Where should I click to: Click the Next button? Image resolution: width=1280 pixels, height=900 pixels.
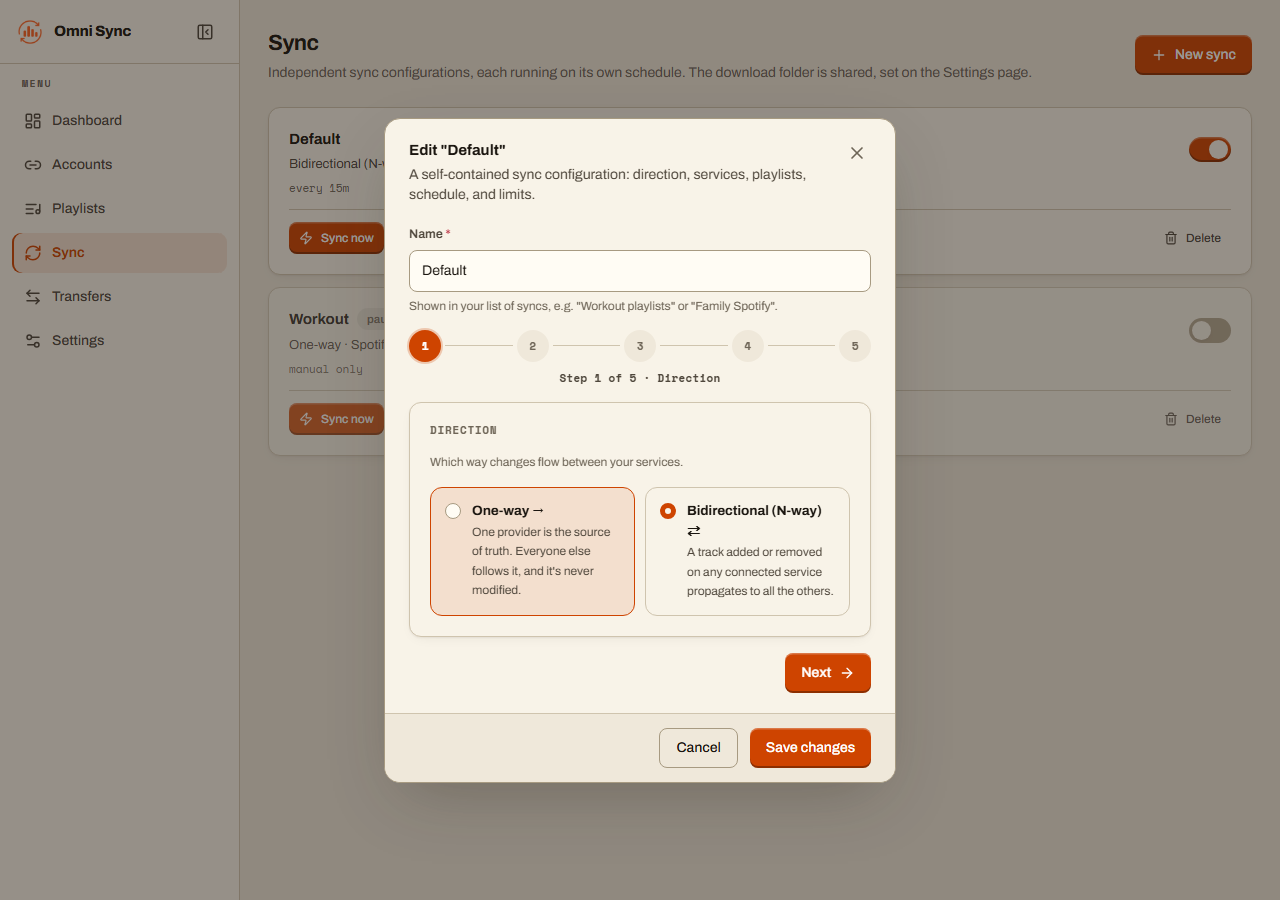[828, 673]
